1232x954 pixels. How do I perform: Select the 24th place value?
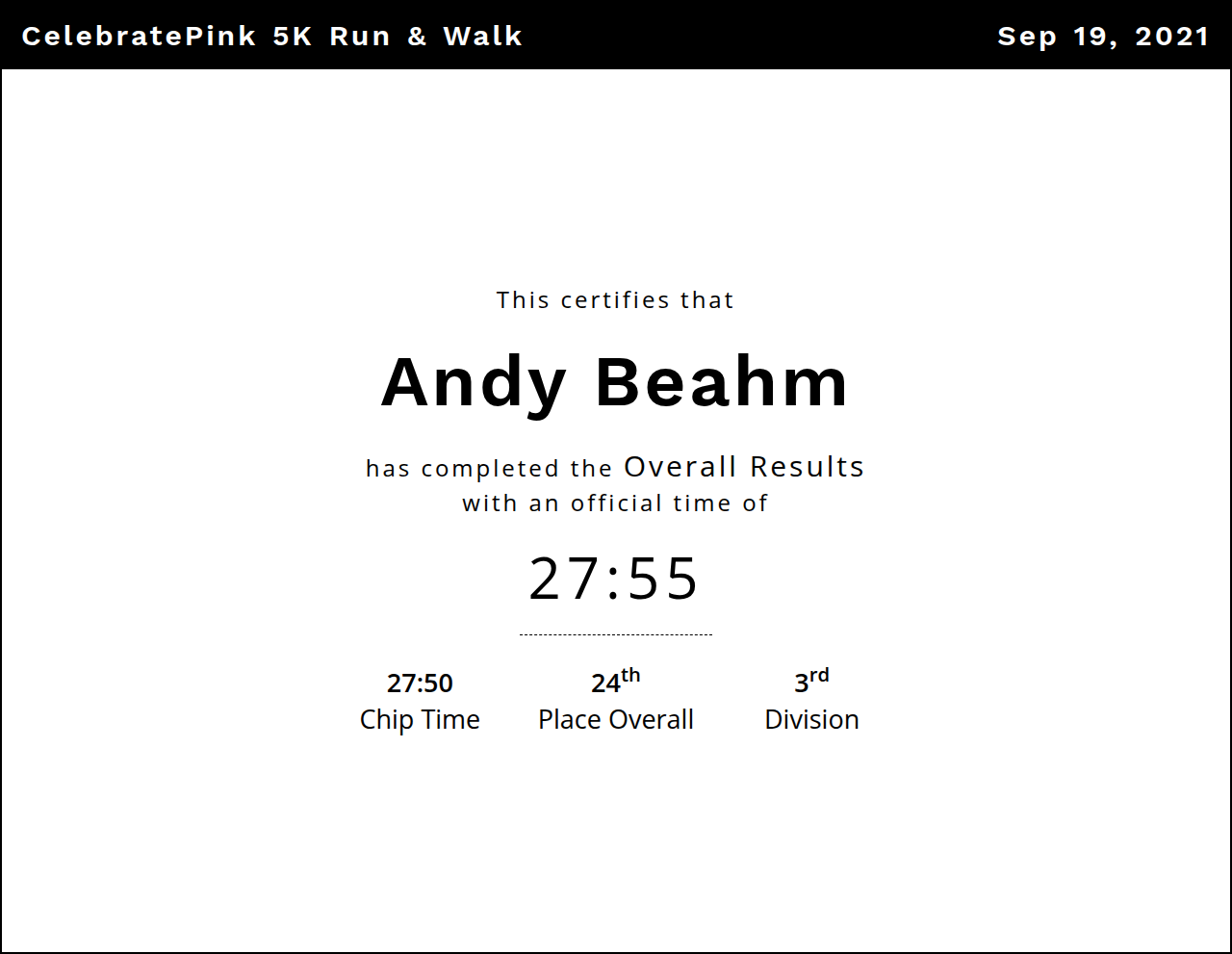606,683
